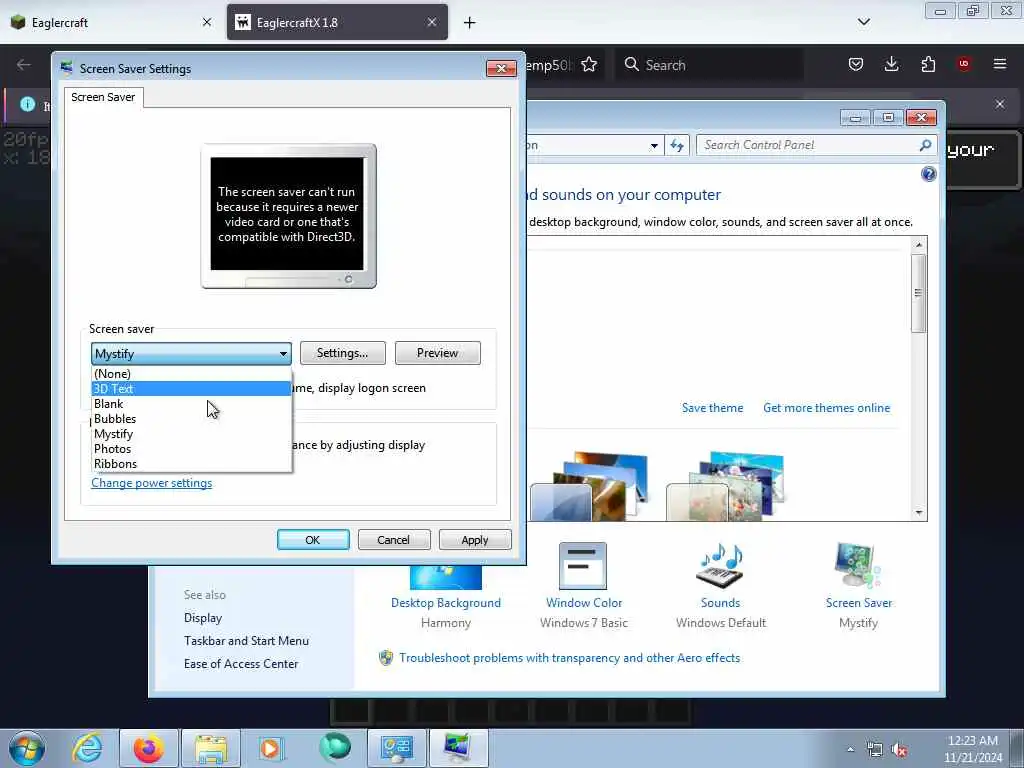
Task: Open Window Color icon in Personalization
Action: (x=583, y=566)
